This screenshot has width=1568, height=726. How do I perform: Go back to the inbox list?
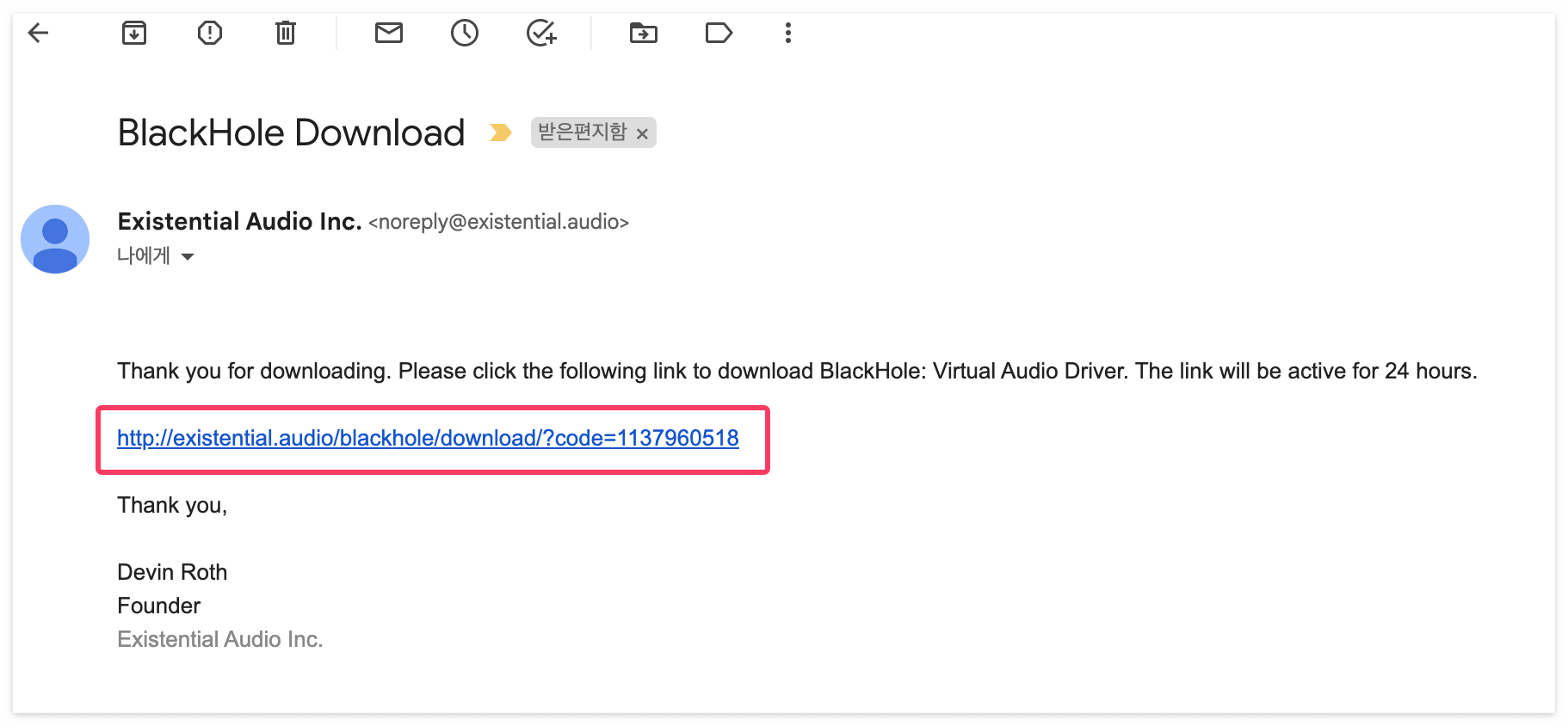tap(38, 34)
